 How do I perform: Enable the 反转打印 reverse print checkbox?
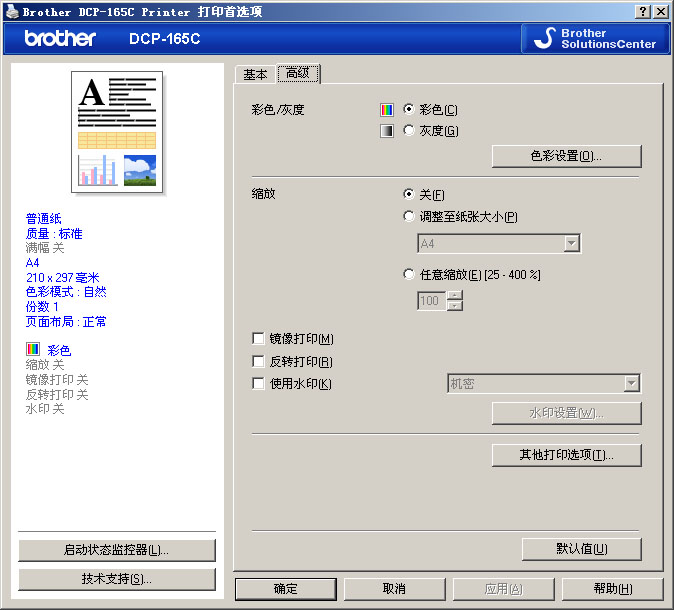tap(259, 361)
